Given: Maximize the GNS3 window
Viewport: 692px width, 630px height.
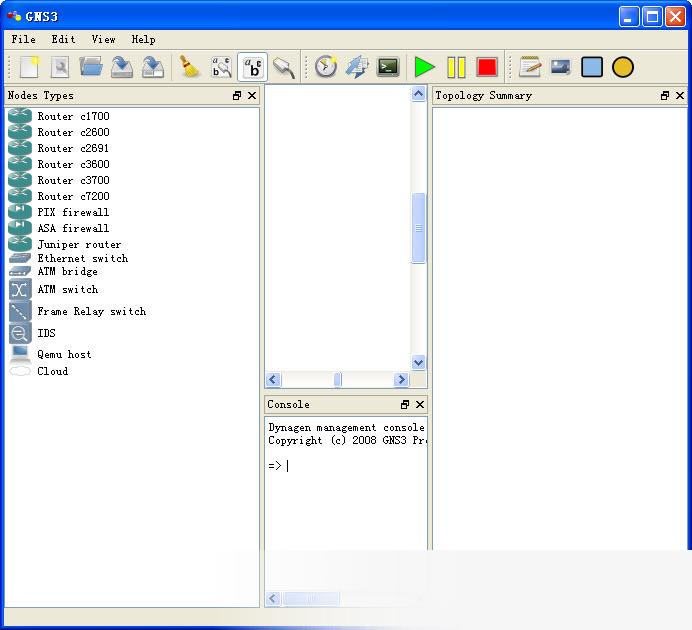Looking at the screenshot, I should pyautogui.click(x=652, y=17).
